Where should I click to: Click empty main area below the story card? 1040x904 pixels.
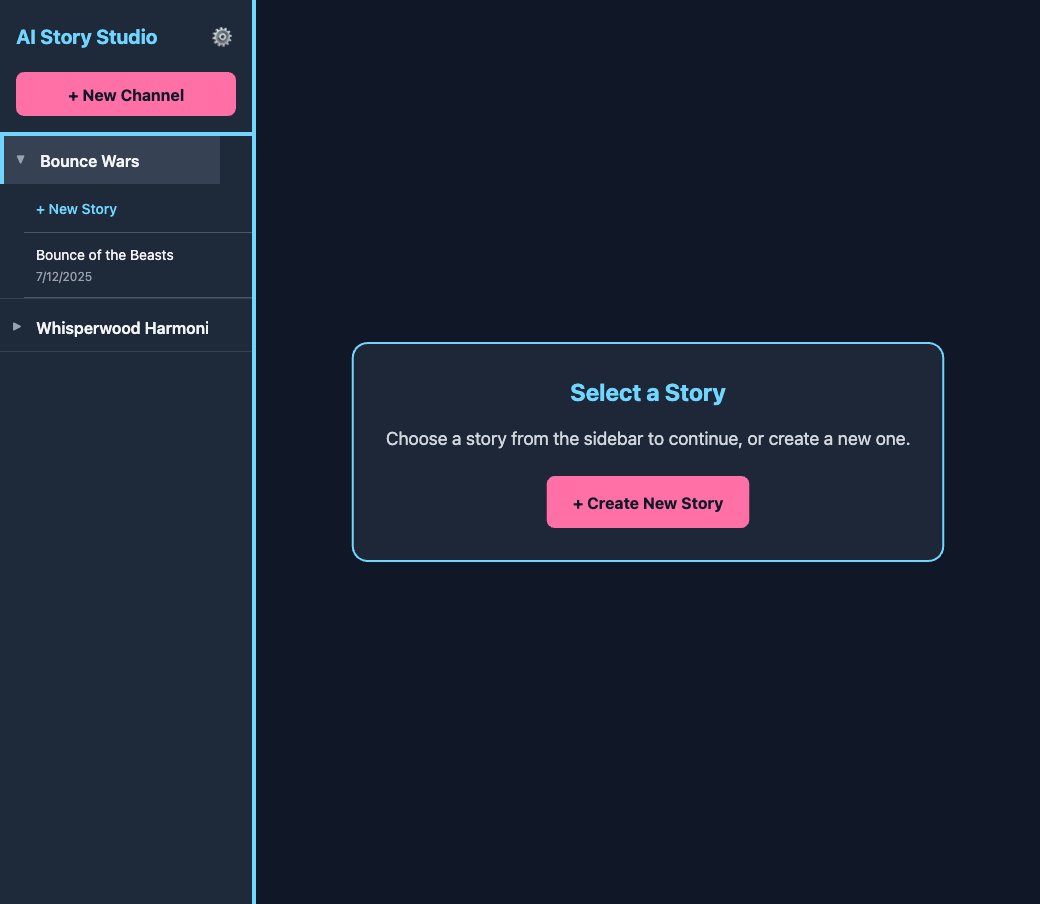(648, 730)
